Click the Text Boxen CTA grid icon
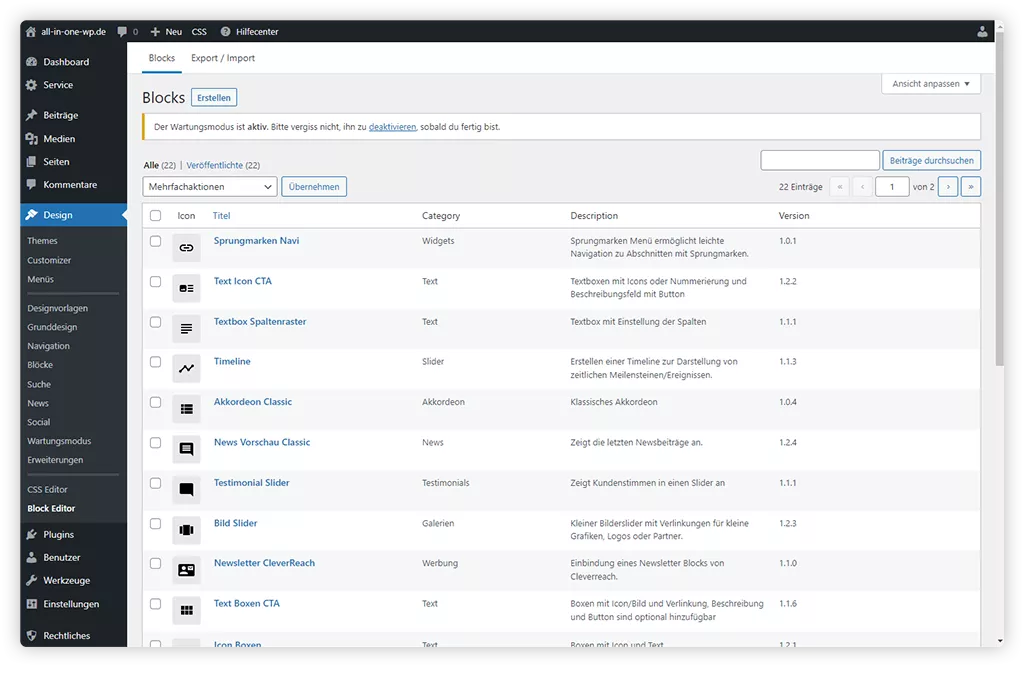The height and width of the screenshot is (674, 1024). [x=186, y=610]
